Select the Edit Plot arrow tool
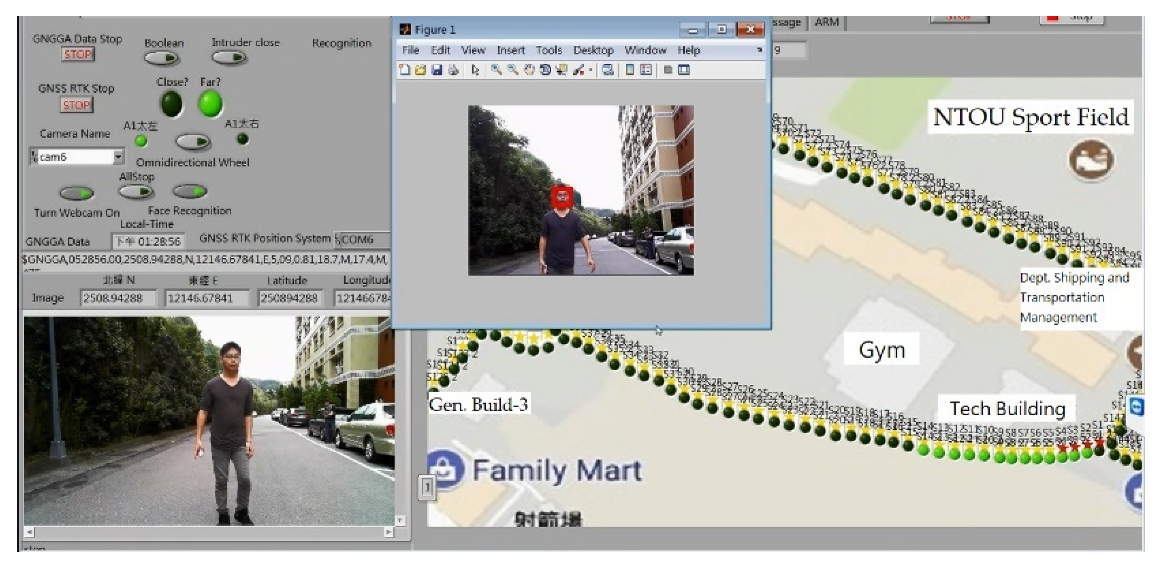This screenshot has width=1163, height=568. click(475, 70)
